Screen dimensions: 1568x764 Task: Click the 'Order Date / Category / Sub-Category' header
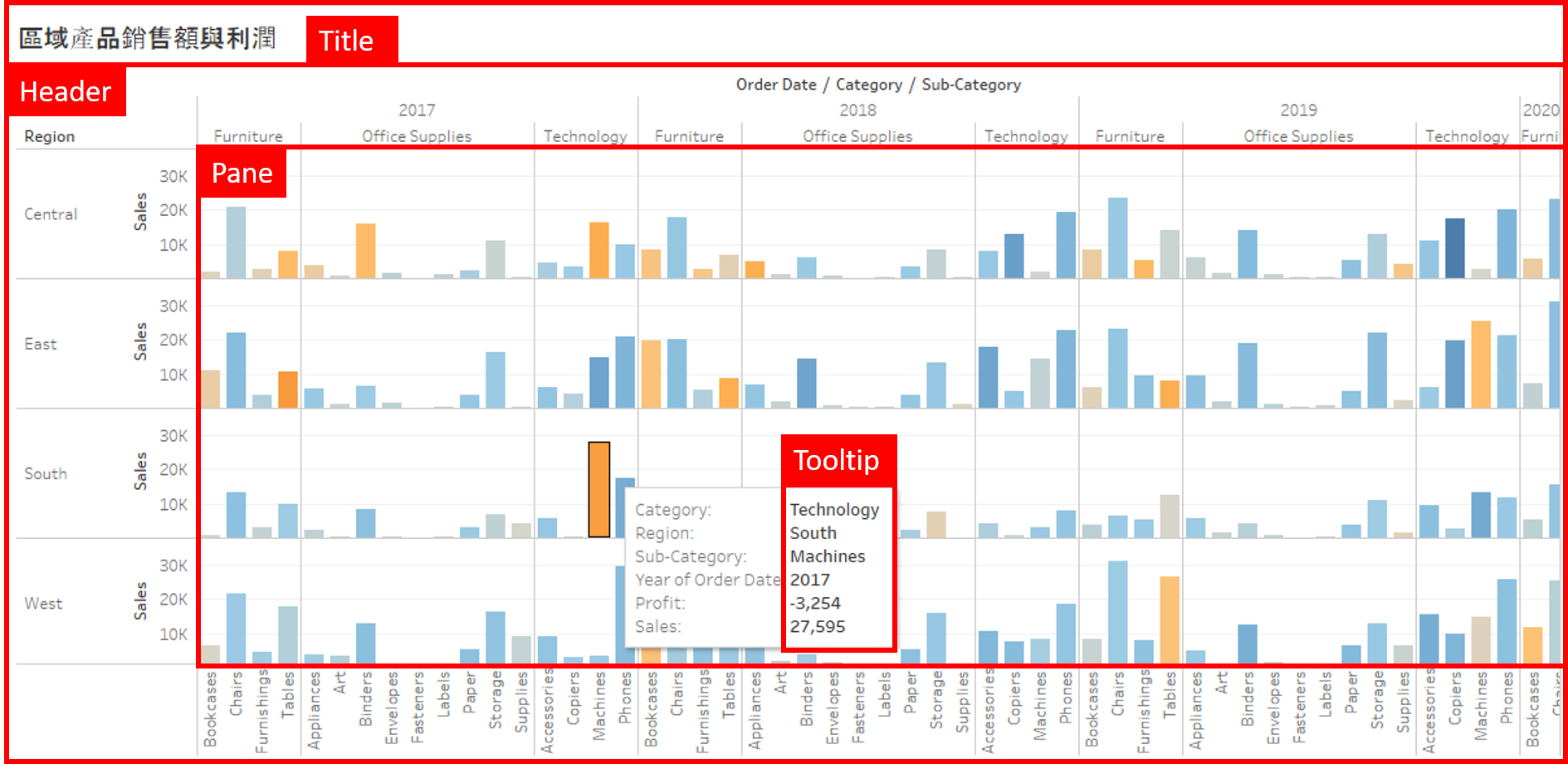coord(878,85)
